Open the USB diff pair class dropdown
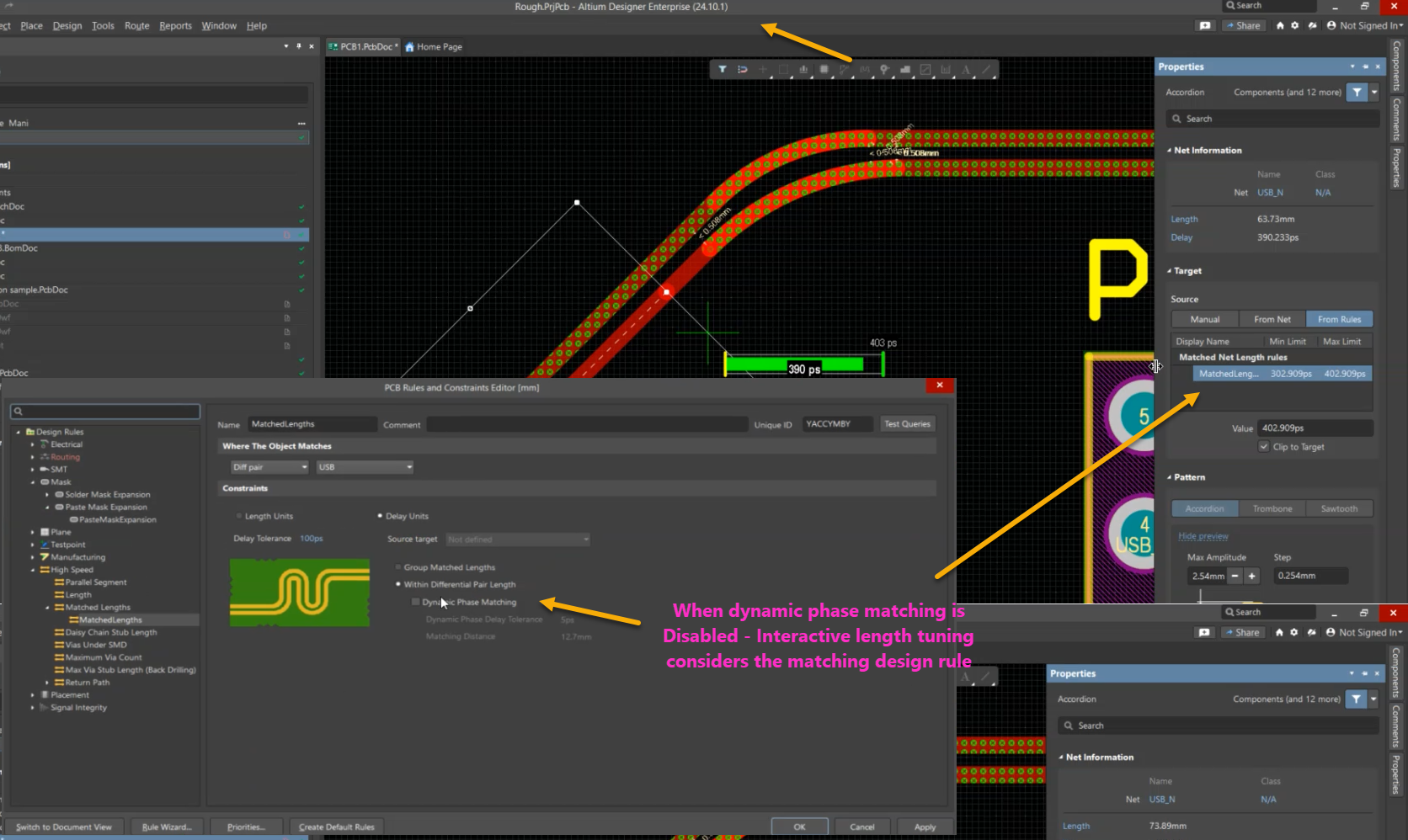 coord(365,467)
